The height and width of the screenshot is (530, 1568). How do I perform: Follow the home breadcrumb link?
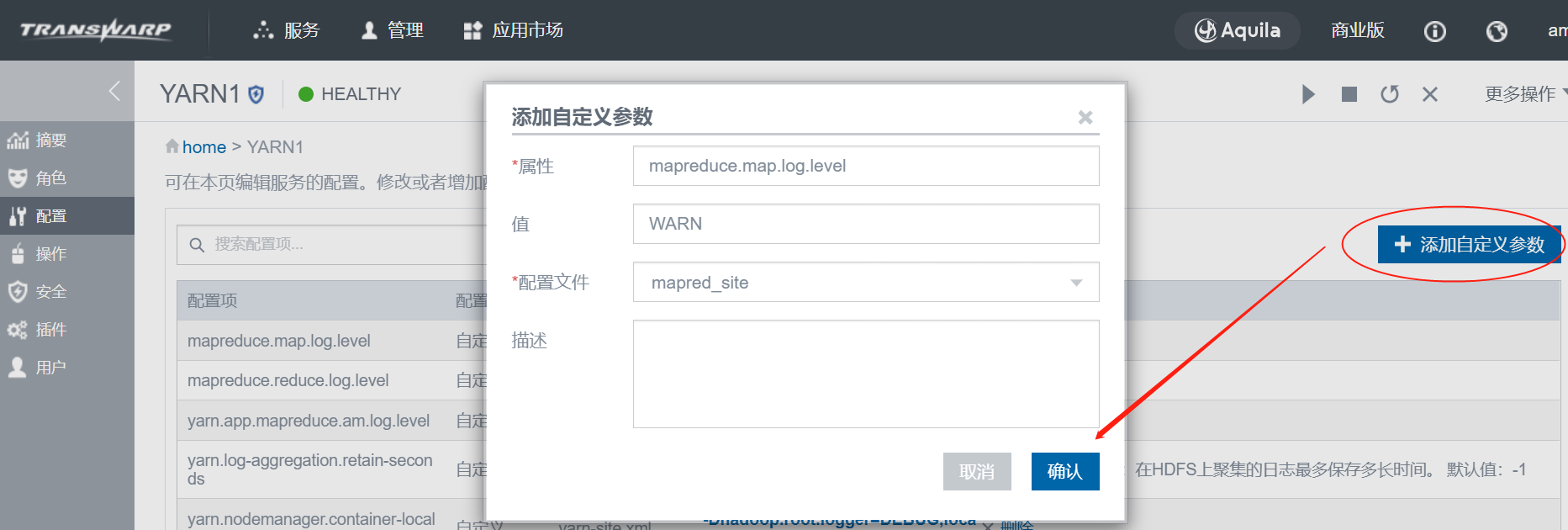tap(203, 147)
